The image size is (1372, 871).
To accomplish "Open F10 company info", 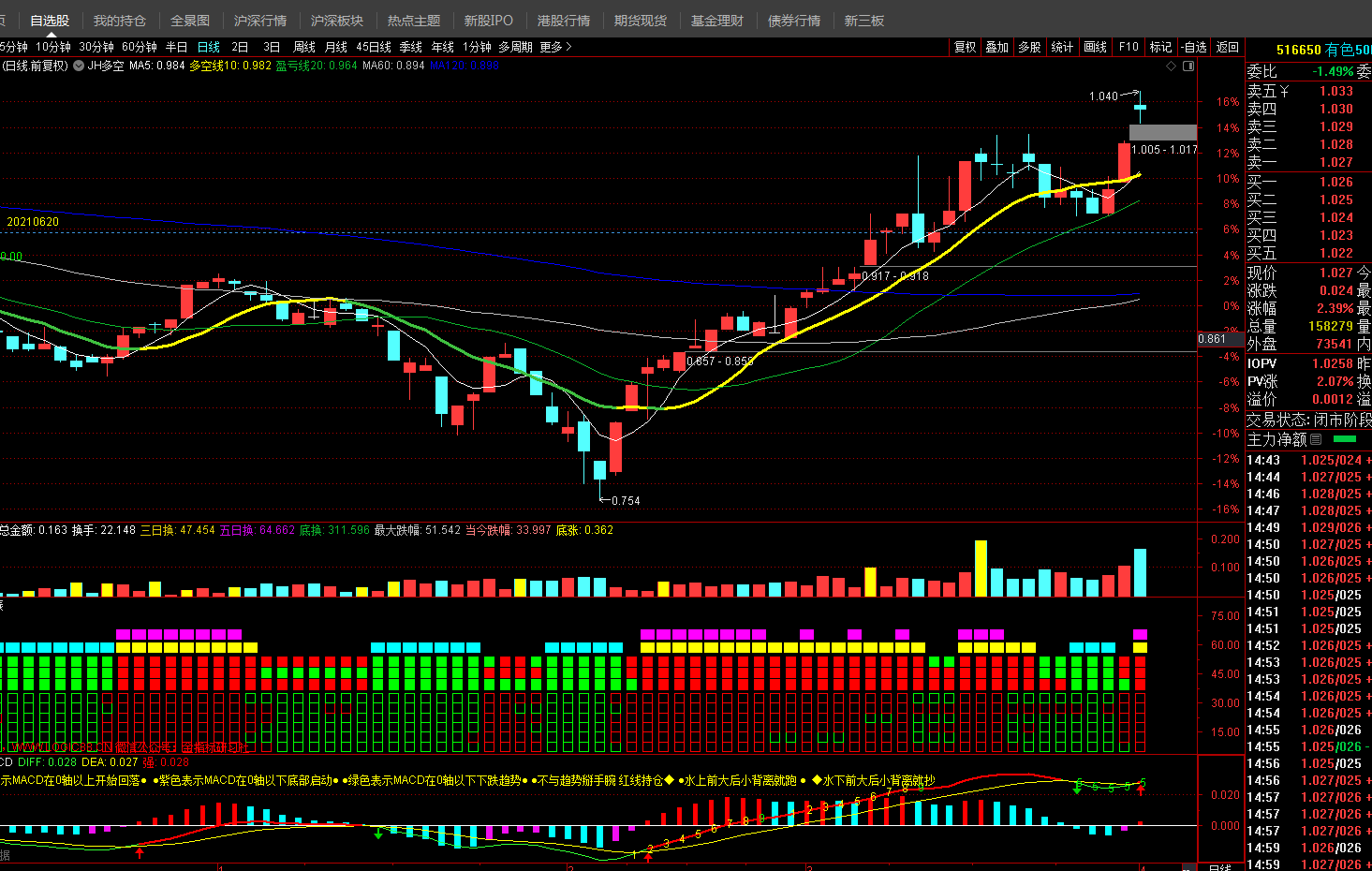I will 1129,47.
